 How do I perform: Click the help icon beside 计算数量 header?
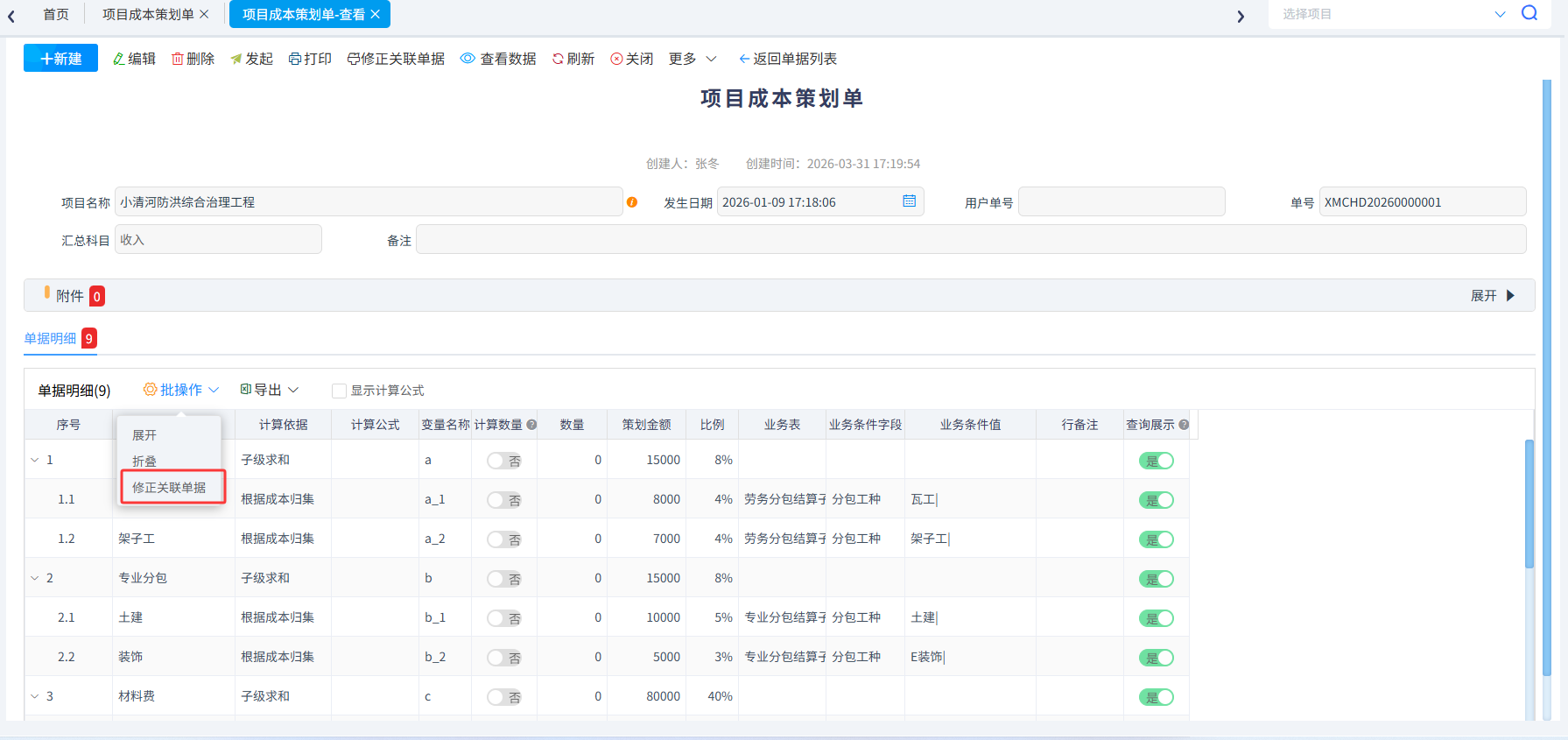pyautogui.click(x=531, y=425)
